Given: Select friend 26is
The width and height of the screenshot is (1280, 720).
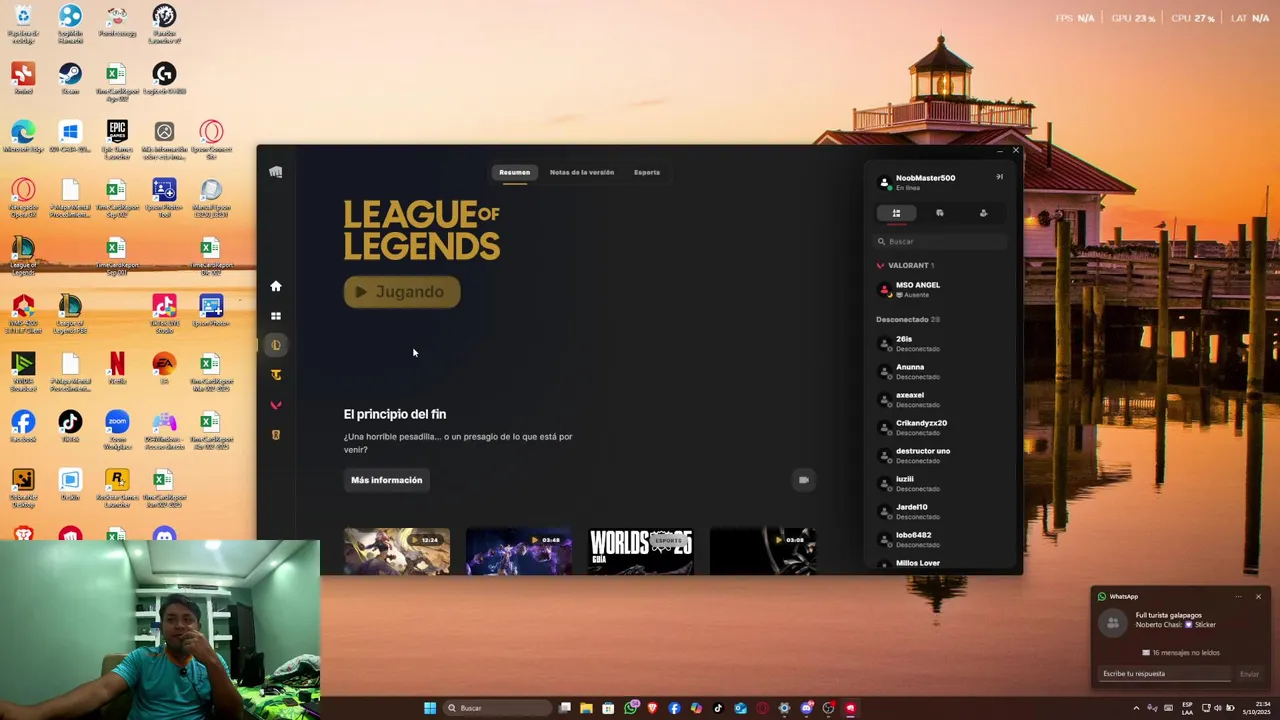Looking at the screenshot, I should pyautogui.click(x=940, y=343).
